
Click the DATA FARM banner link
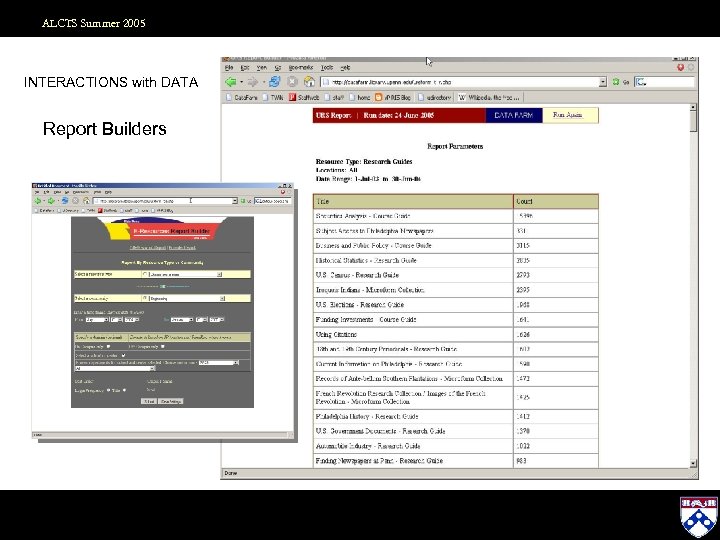(514, 115)
